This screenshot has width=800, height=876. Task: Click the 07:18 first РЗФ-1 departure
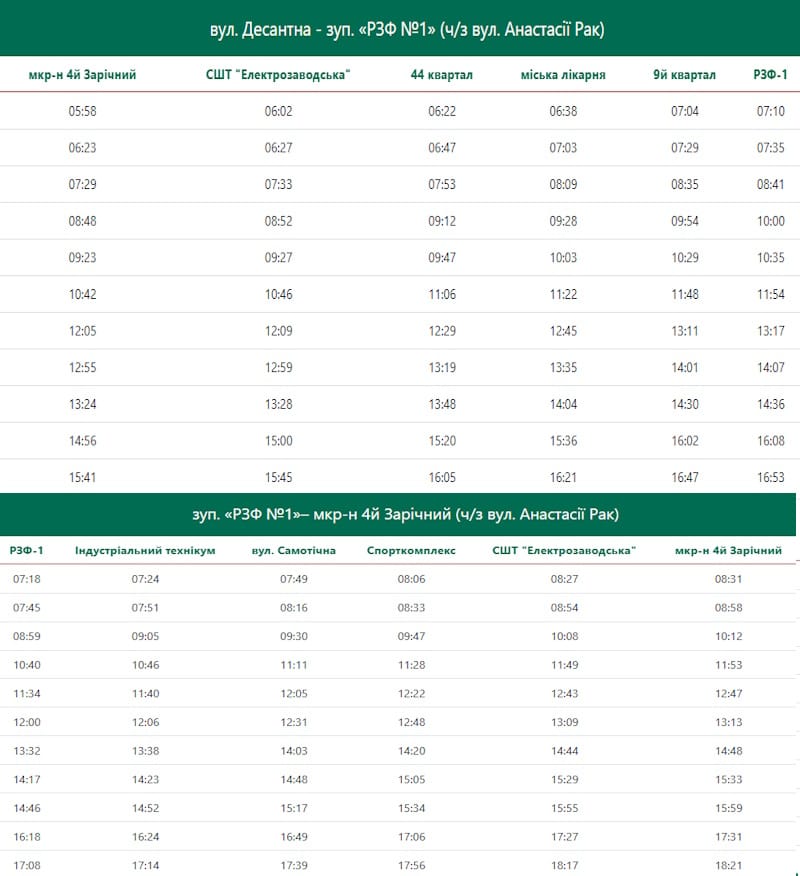[x=26, y=579]
